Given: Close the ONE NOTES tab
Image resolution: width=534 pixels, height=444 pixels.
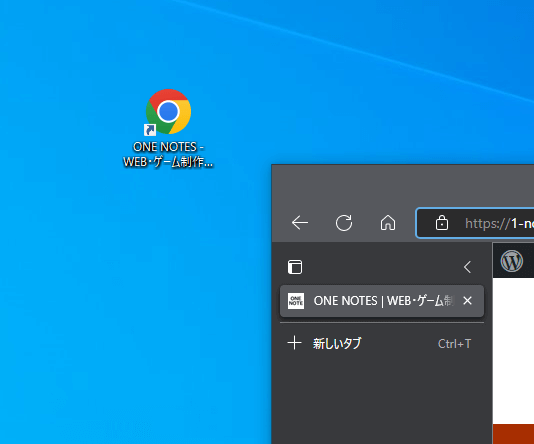Looking at the screenshot, I should (x=468, y=301).
